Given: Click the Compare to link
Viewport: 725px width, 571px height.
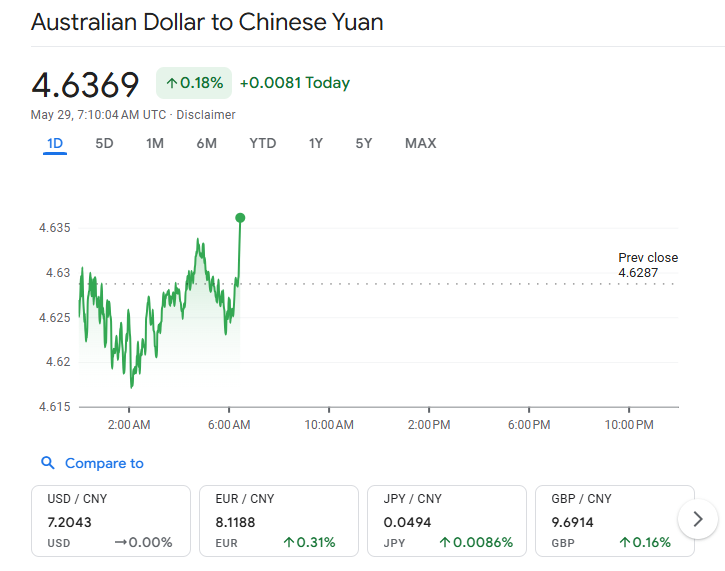Looking at the screenshot, I should tap(104, 463).
